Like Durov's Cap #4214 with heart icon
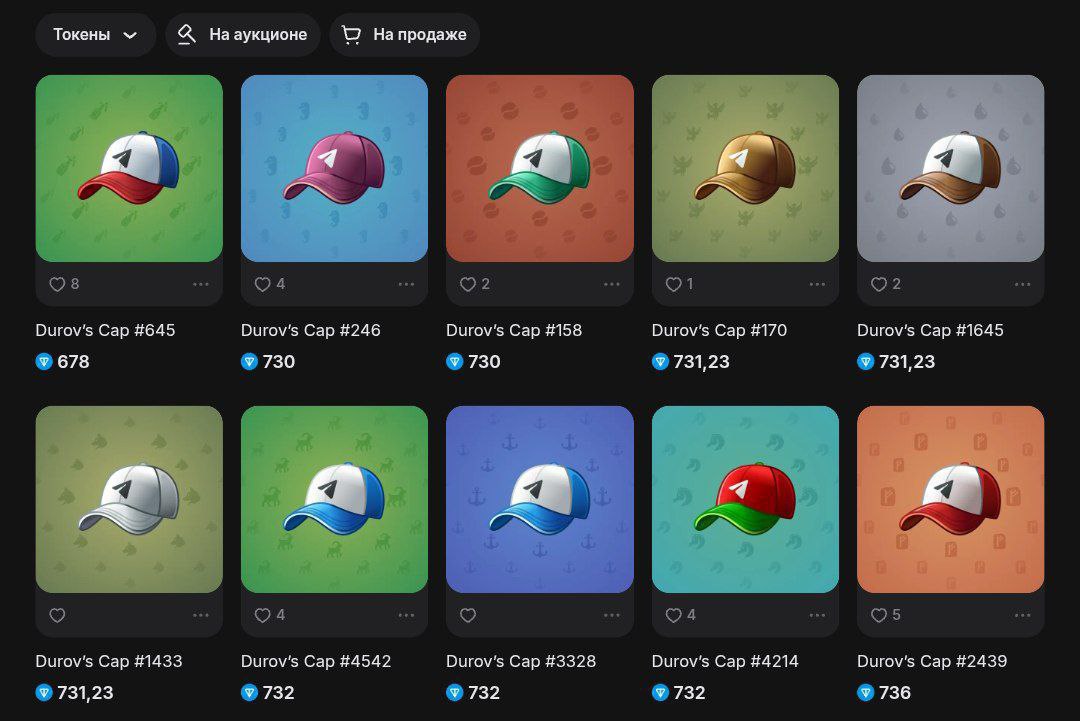Screen dimensions: 1080x721 point(674,615)
